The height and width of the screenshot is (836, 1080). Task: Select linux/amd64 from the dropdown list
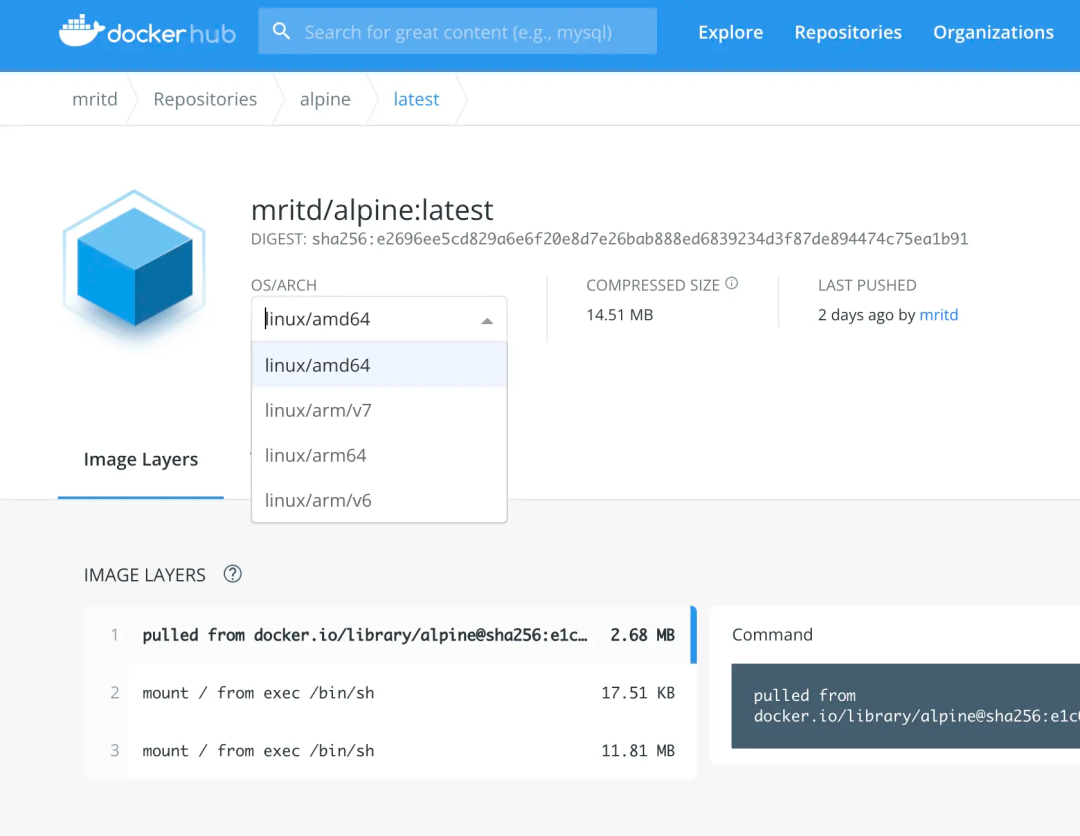point(379,365)
